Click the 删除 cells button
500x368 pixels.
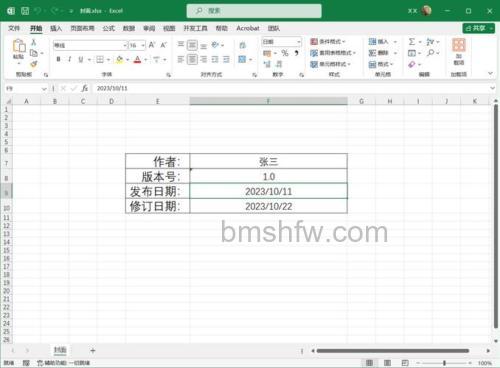(x=383, y=53)
